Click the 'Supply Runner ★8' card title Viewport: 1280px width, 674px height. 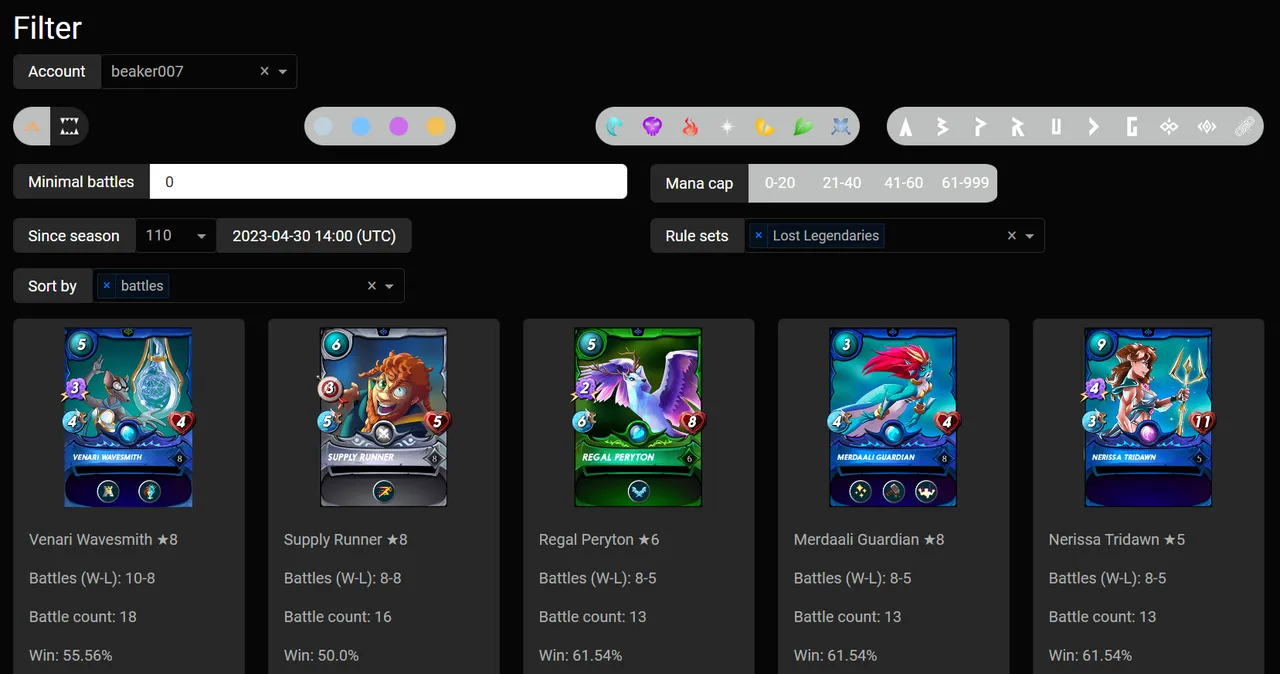click(x=346, y=539)
